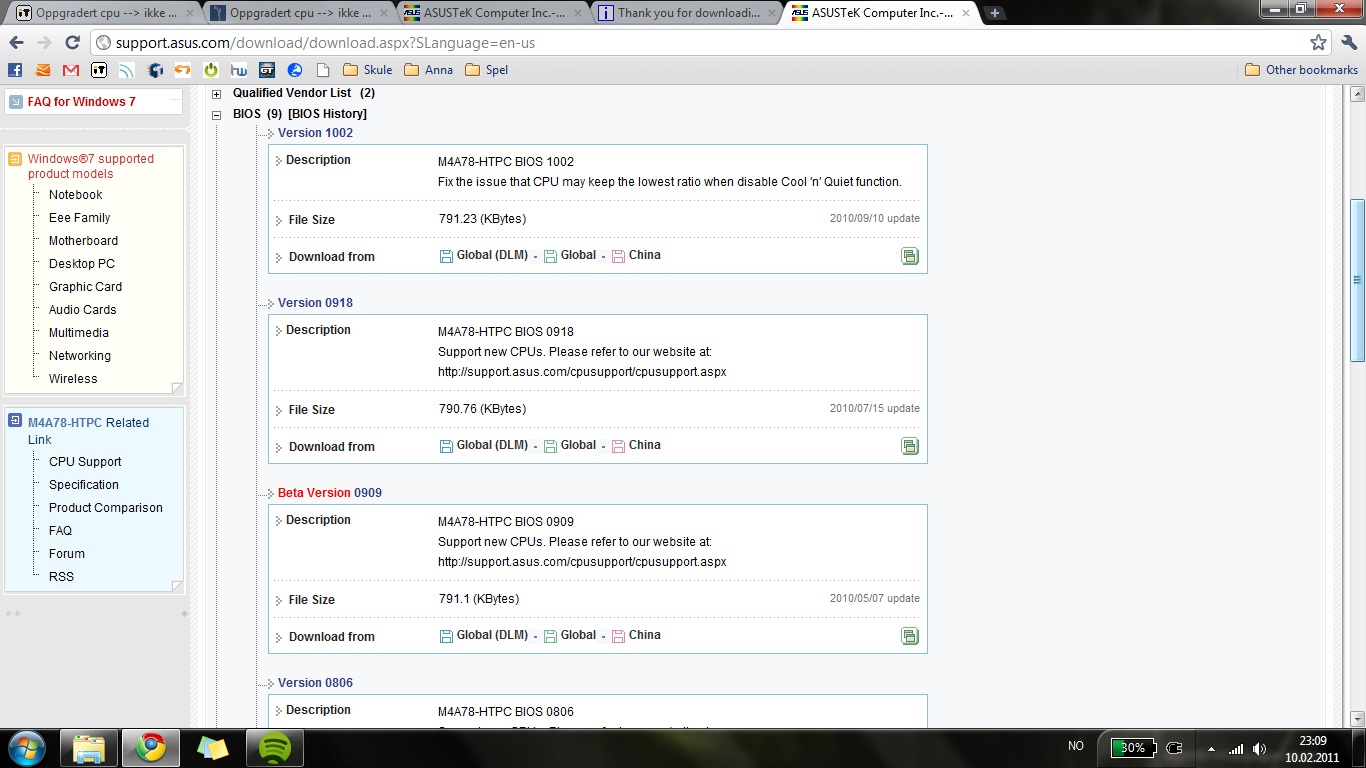Open the Spel bookmarks folder
Viewport: 1366px width, 768px height.
coord(487,70)
